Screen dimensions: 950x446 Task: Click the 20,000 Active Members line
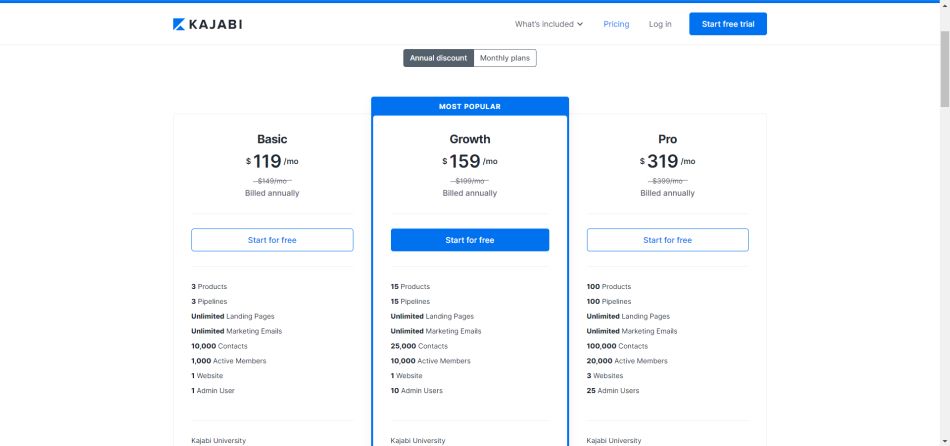(626, 361)
